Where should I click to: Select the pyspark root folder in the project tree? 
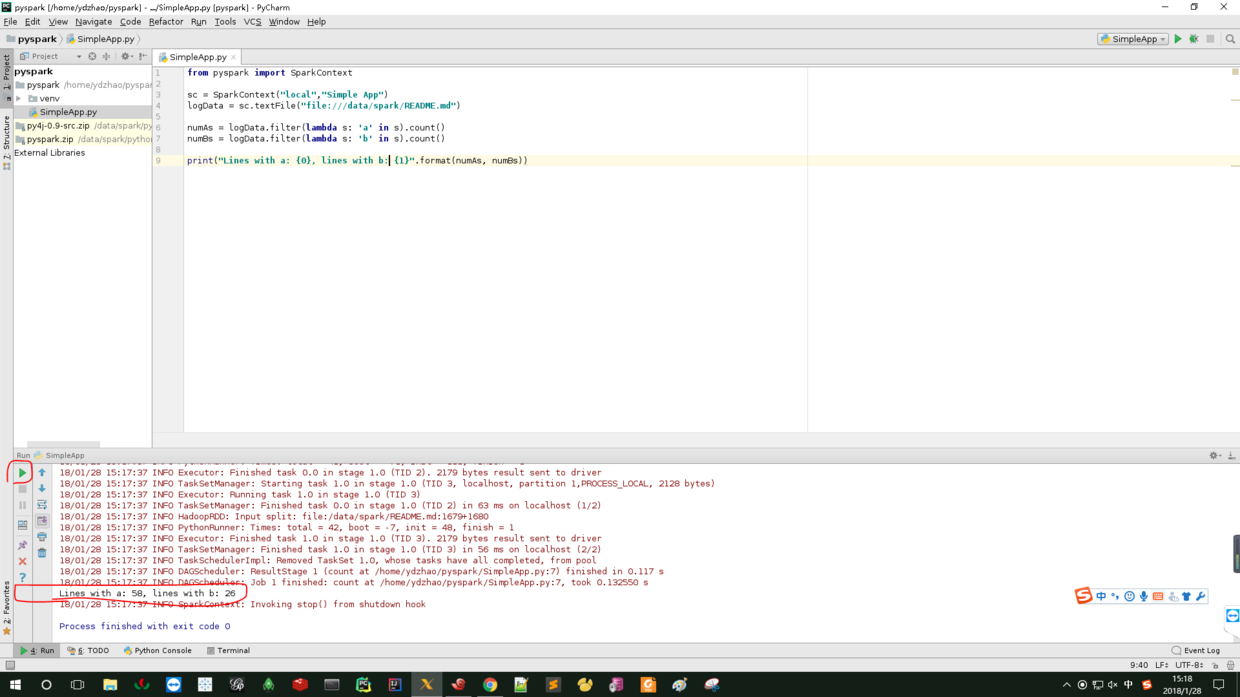tap(43, 85)
